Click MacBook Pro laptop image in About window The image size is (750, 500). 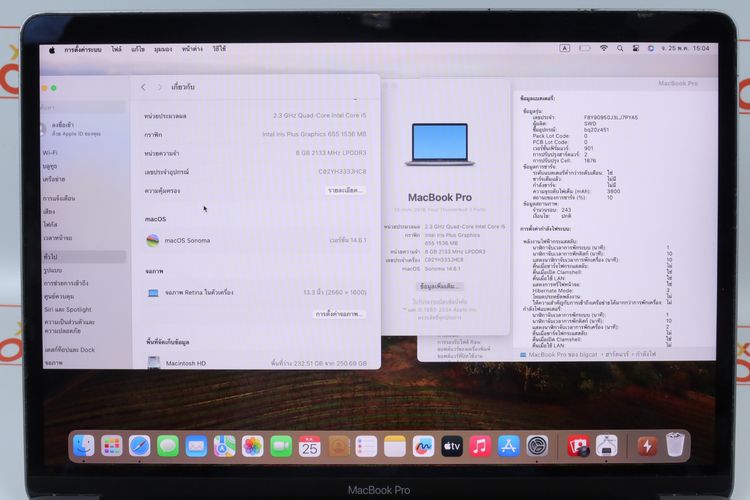tap(440, 144)
